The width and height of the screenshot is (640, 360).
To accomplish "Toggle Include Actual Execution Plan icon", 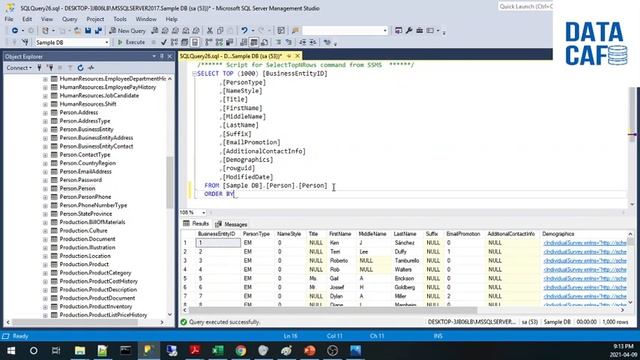I will coord(209,42).
